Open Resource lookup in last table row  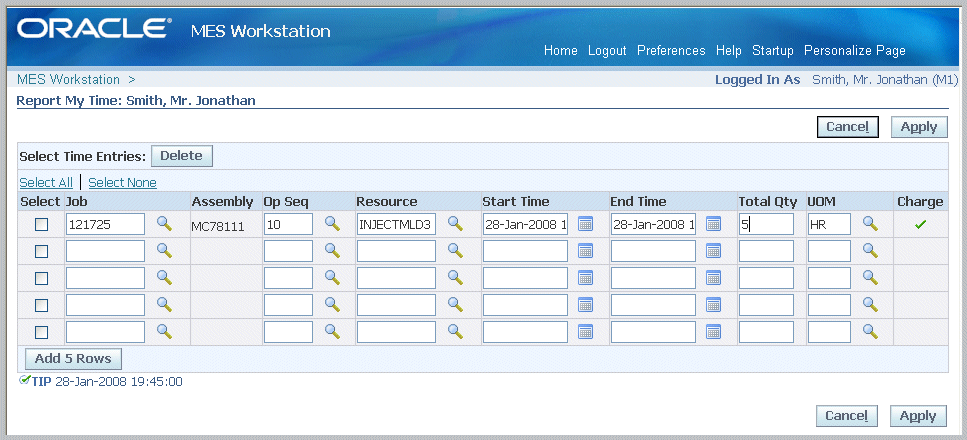click(455, 331)
